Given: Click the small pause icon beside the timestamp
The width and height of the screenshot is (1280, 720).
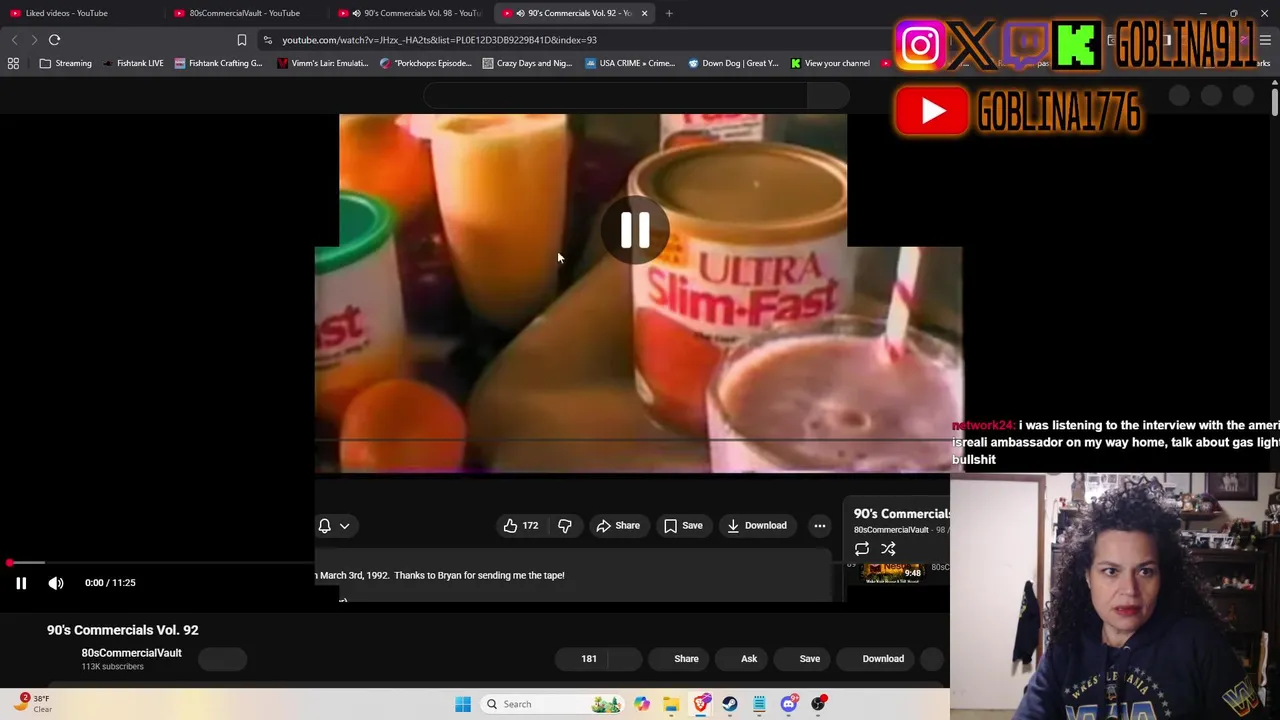Looking at the screenshot, I should (x=21, y=583).
